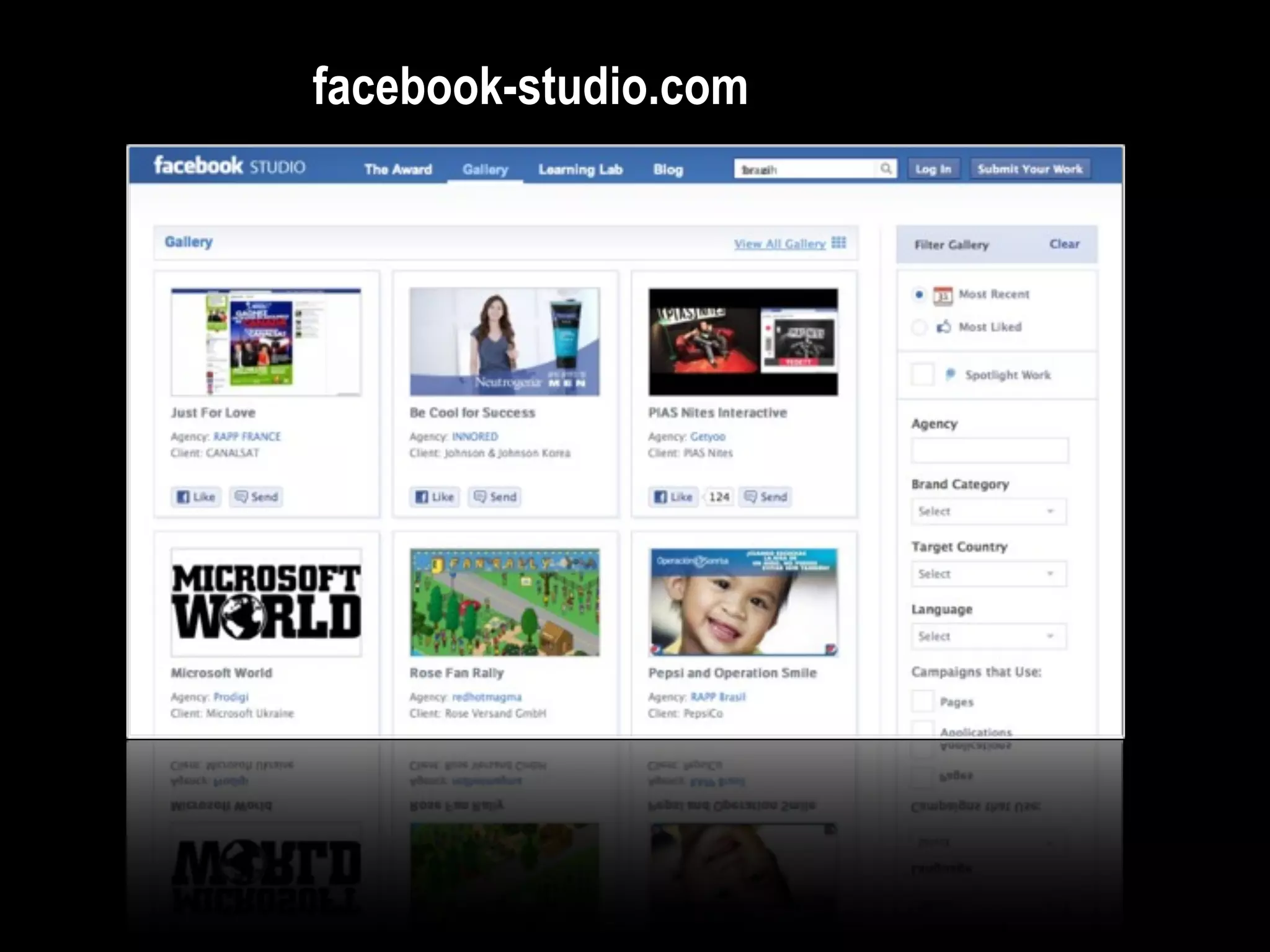This screenshot has width=1270, height=952.
Task: Select the Most Recent radio button
Action: point(919,294)
